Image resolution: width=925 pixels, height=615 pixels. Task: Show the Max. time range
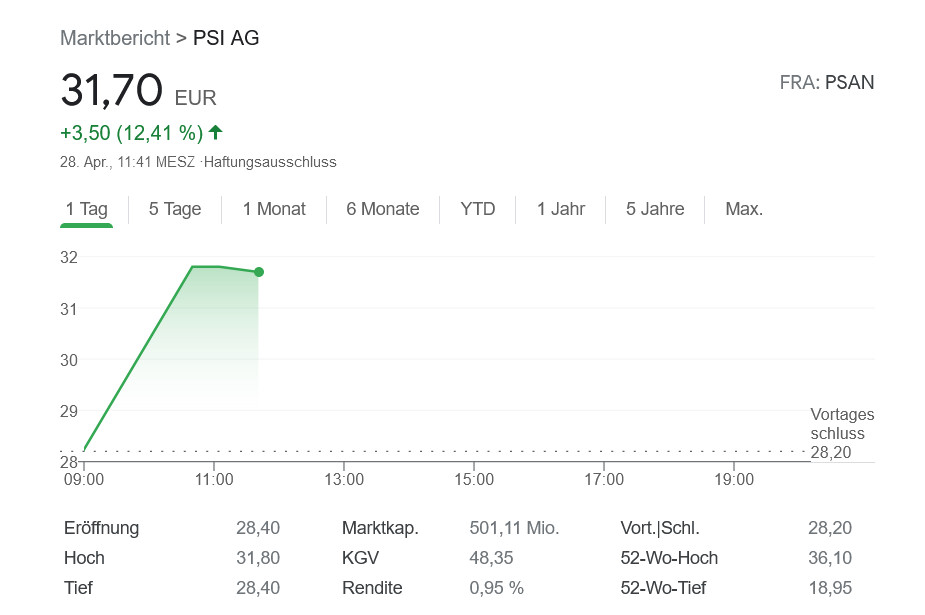744,209
